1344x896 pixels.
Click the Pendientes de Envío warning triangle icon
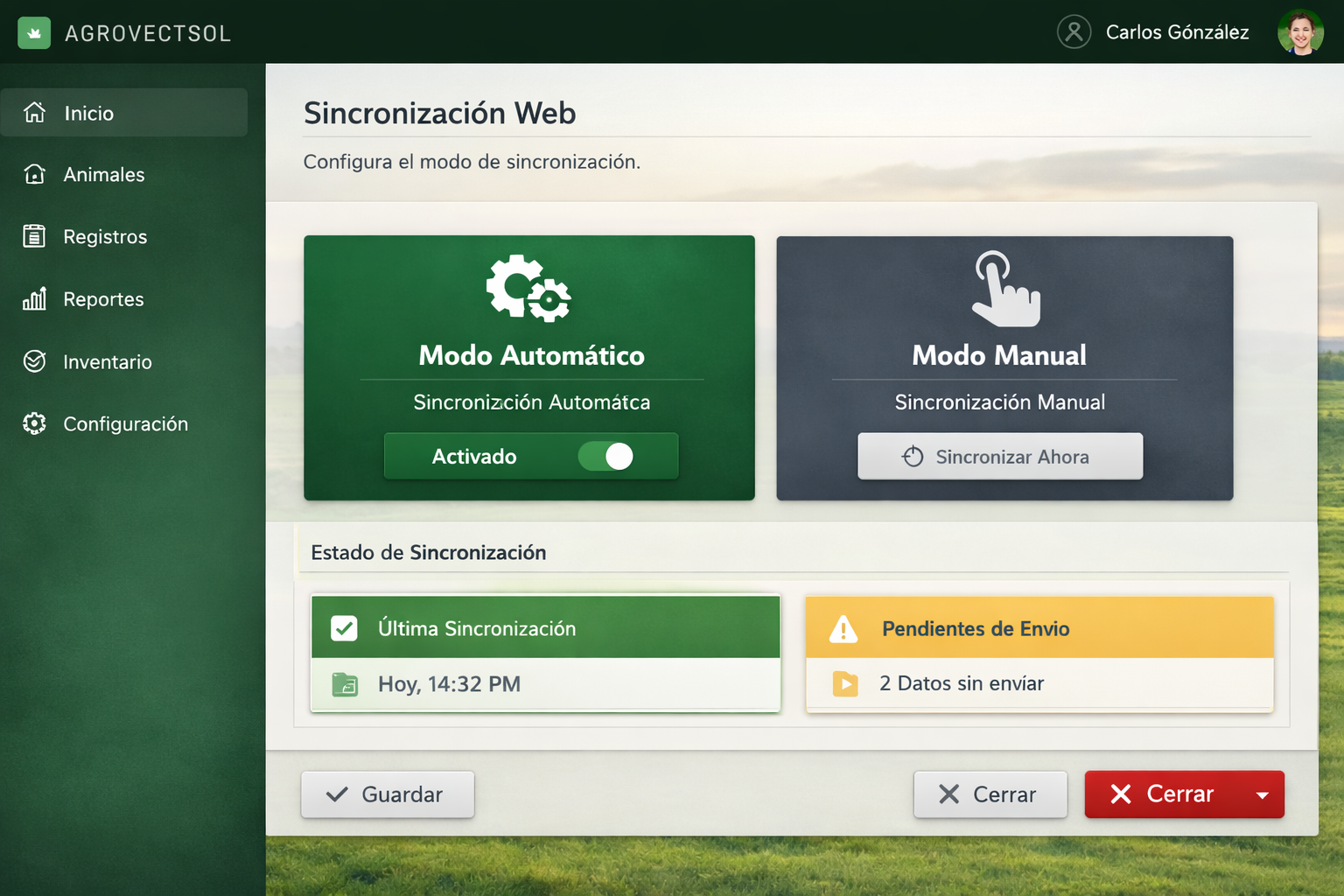click(x=843, y=628)
